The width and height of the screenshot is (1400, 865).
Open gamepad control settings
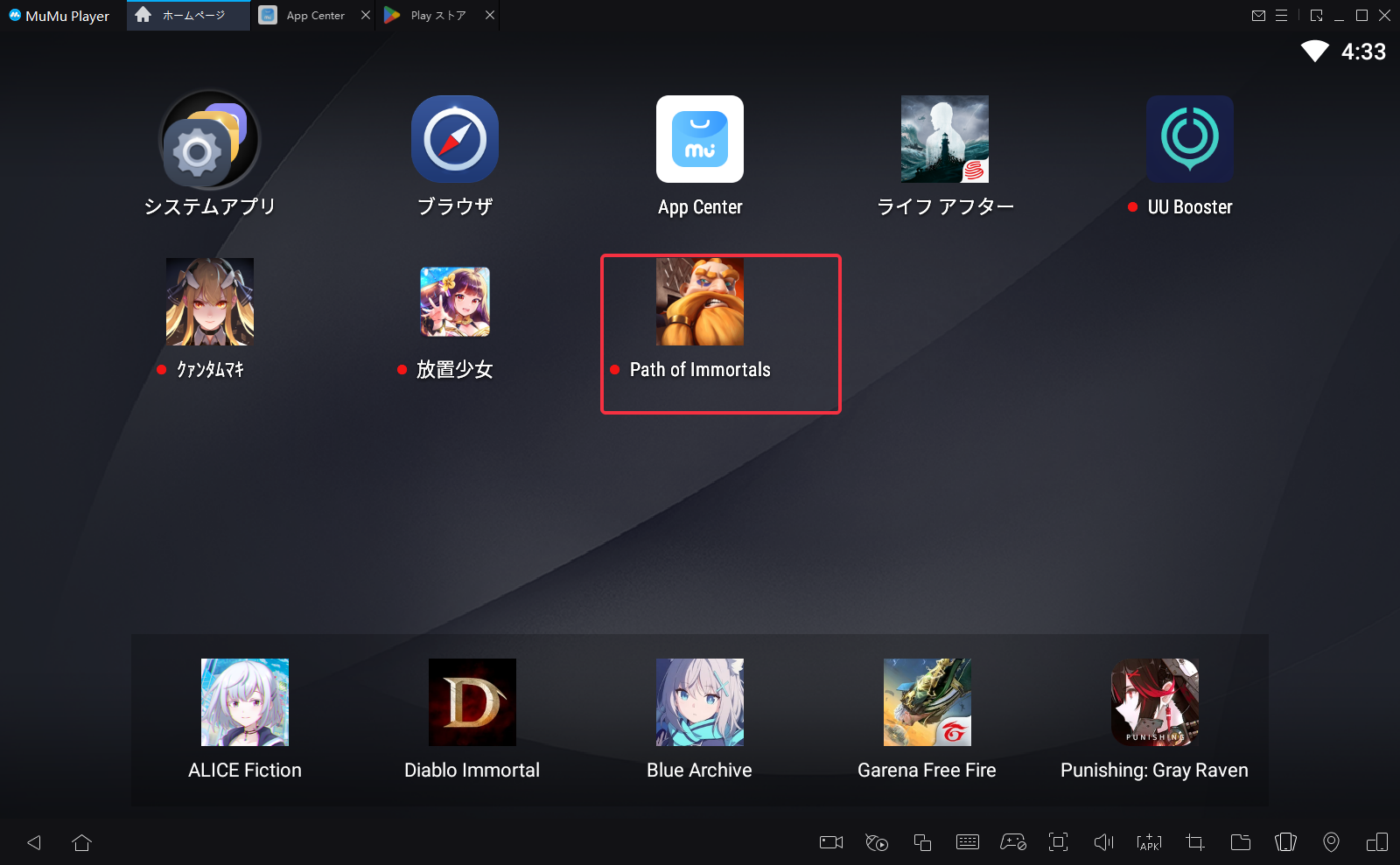coord(1013,842)
